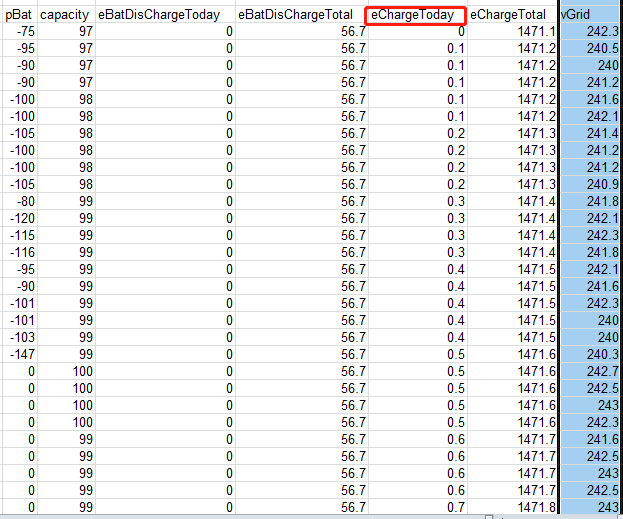Viewport: 623px width, 519px height.
Task: Click capacity 99 in the 1471.8 row
Action: pyautogui.click(x=66, y=507)
